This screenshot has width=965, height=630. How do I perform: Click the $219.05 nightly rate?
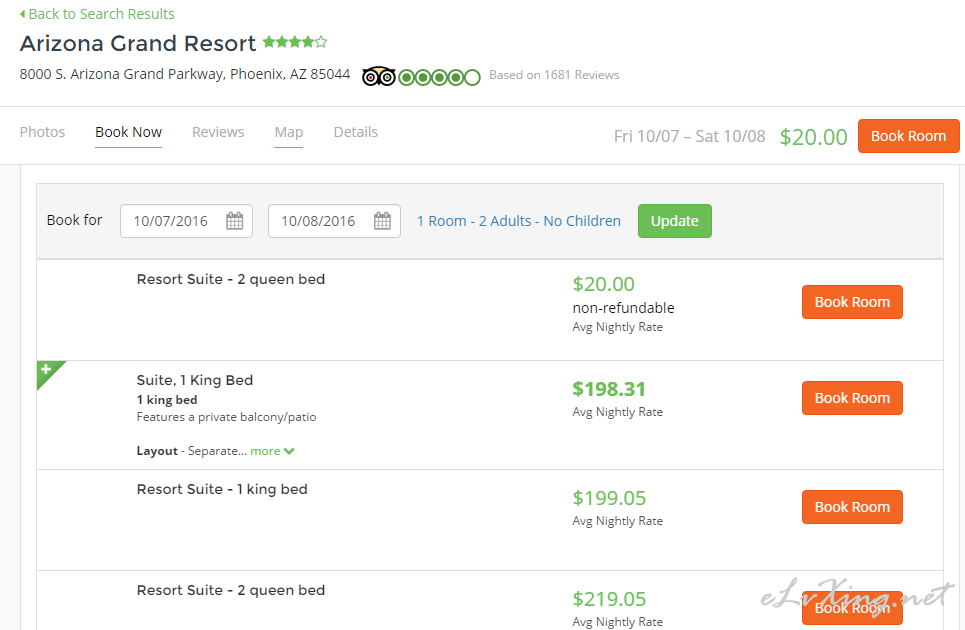(x=609, y=599)
